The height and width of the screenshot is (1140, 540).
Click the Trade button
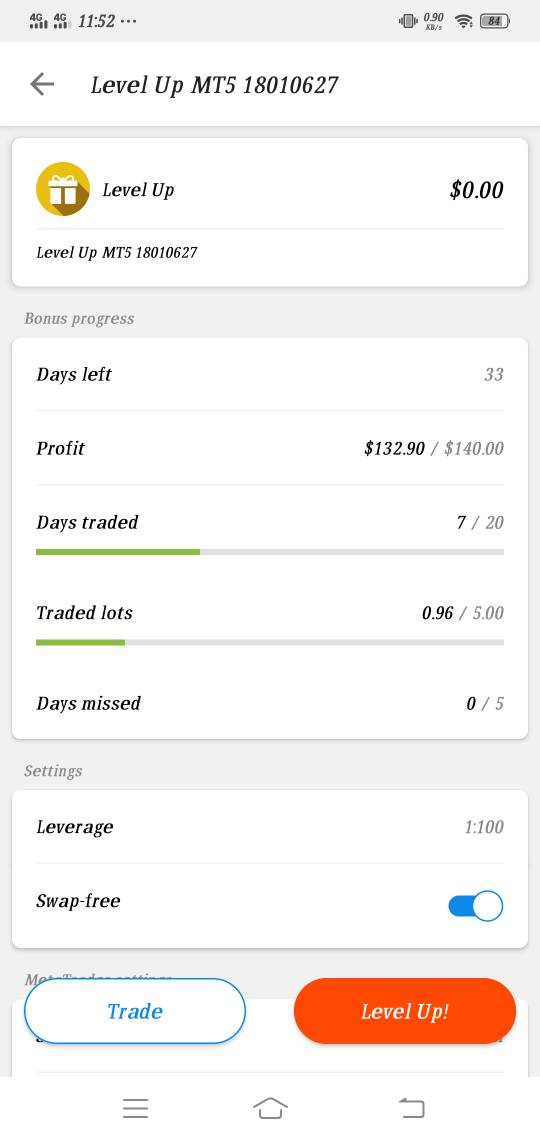135,1011
